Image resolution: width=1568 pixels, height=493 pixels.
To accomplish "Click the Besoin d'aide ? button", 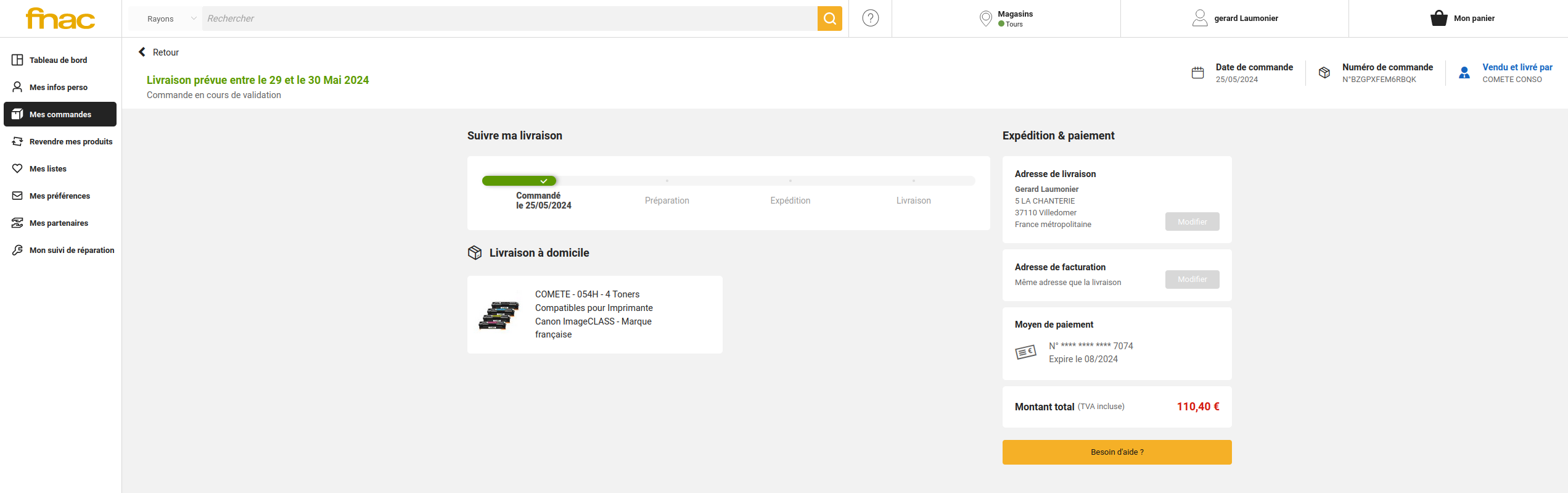I will pos(1117,452).
